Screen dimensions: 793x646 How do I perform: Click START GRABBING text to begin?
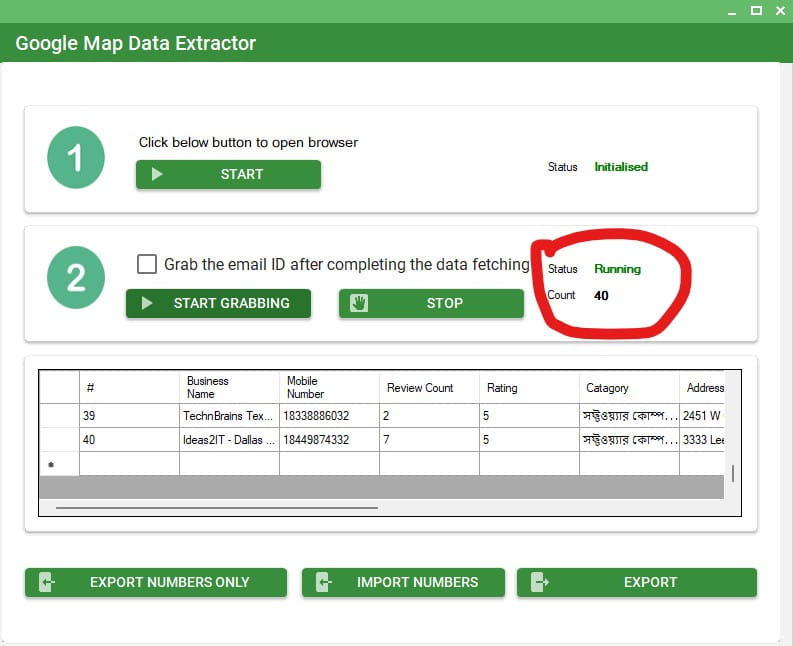[232, 303]
